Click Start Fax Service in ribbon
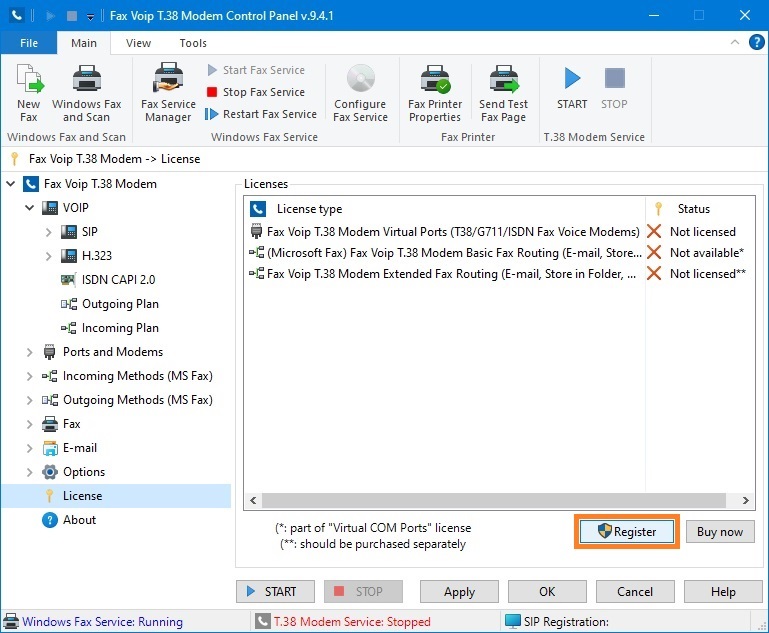Screen dimensions: 769x633 (x=256, y=70)
